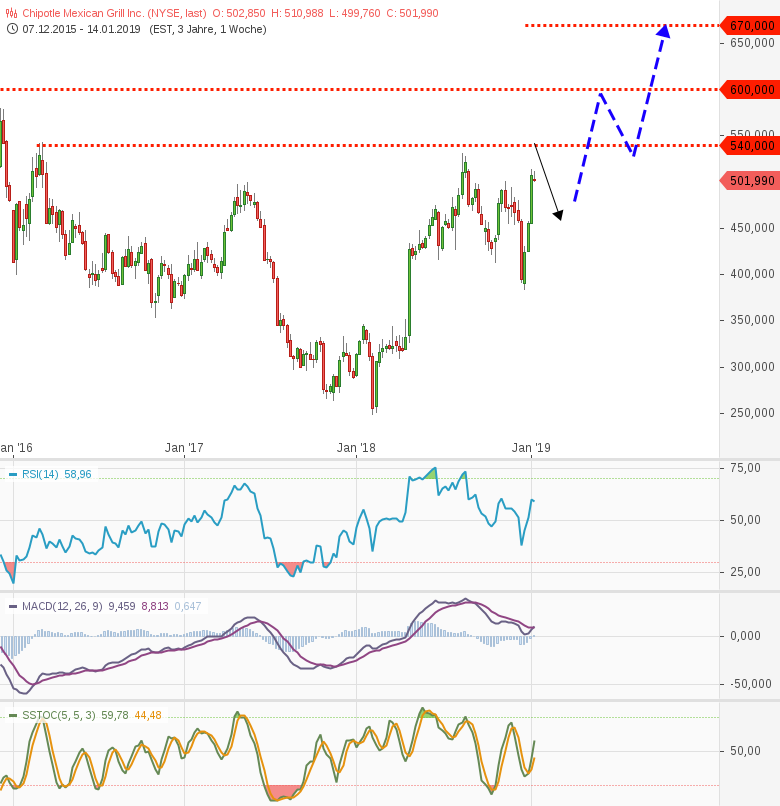Click the MACD -50,000 axis label
Viewport: 780px width, 806px height.
pos(751,684)
